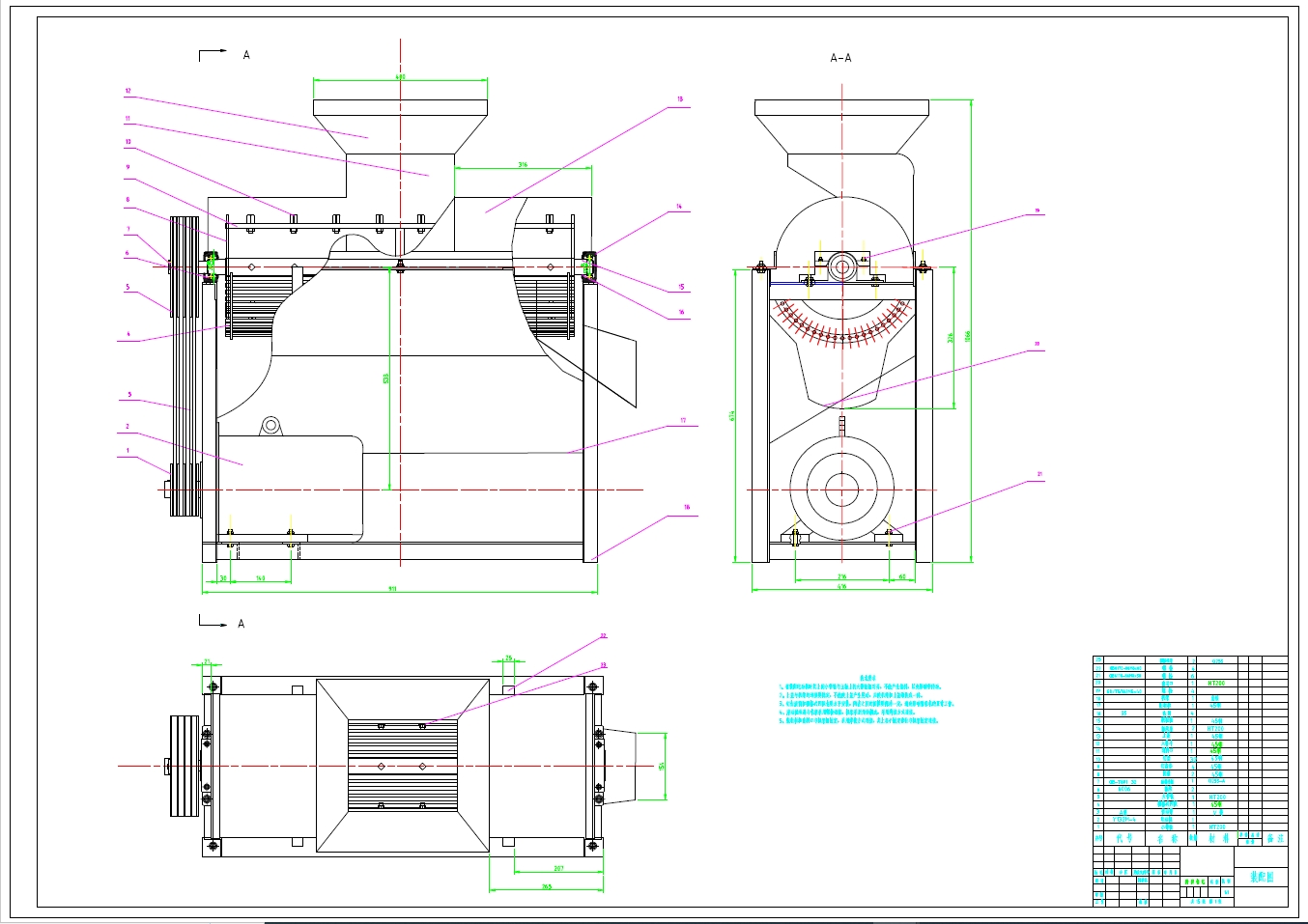The image size is (1308, 924).
Task: Click part balloon 17 leader label
Action: click(x=682, y=420)
